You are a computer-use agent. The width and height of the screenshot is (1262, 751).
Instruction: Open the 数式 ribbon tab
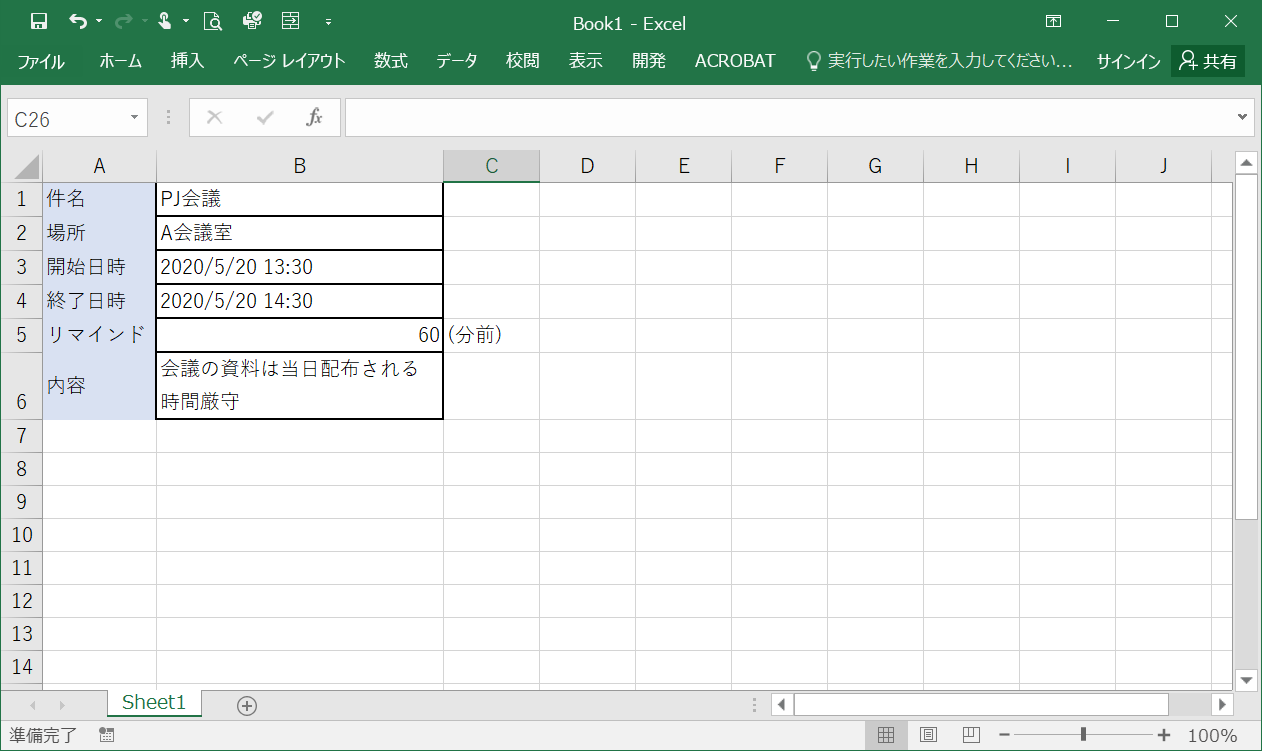(391, 61)
